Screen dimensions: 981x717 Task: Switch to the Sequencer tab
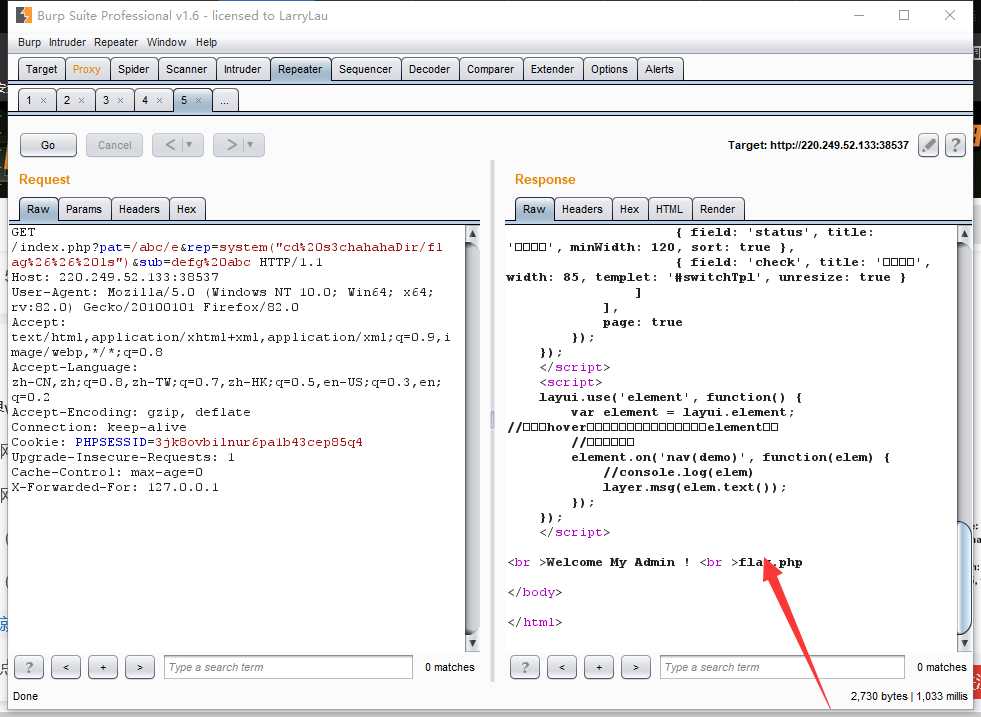coord(365,69)
